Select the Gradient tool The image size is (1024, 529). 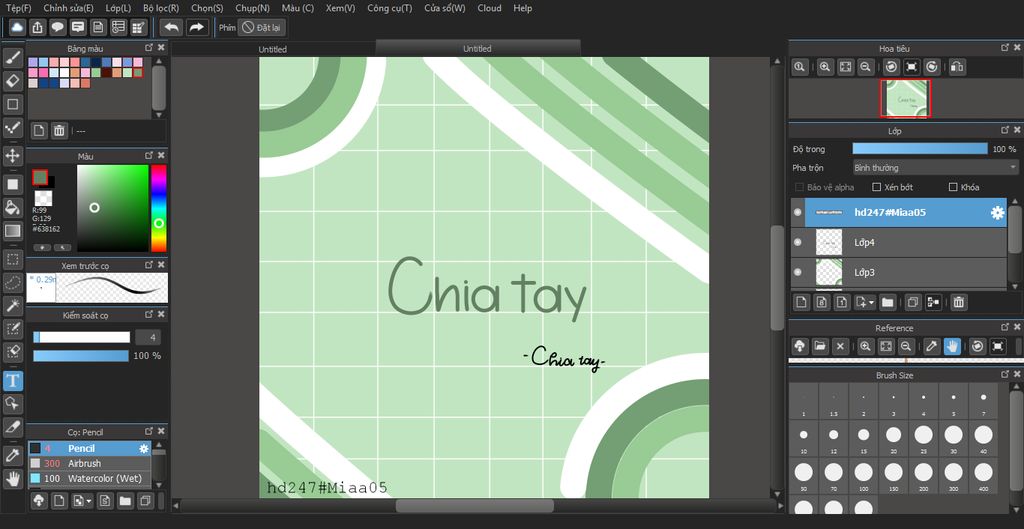tap(12, 230)
